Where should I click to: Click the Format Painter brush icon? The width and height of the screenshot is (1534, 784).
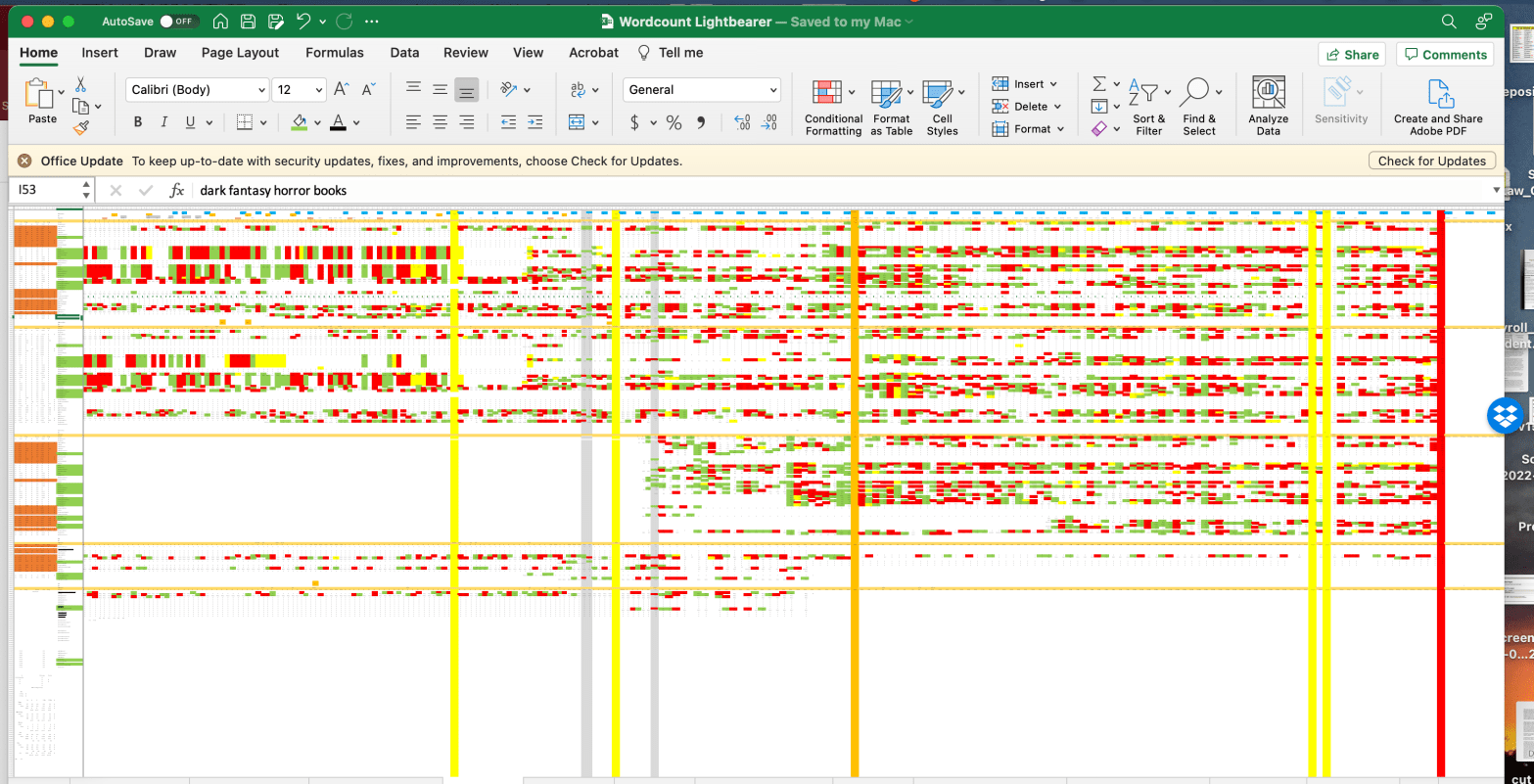pyautogui.click(x=81, y=127)
